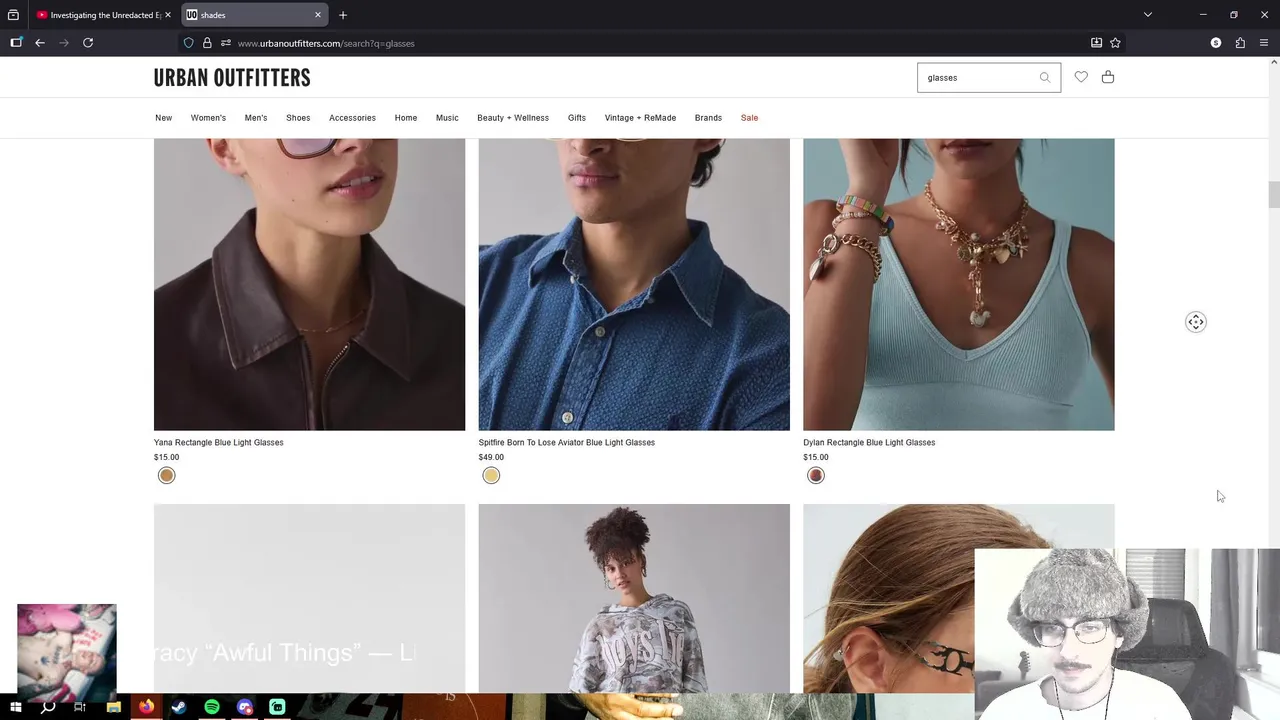This screenshot has height=720, width=1280.
Task: Reload the page
Action: [88, 43]
